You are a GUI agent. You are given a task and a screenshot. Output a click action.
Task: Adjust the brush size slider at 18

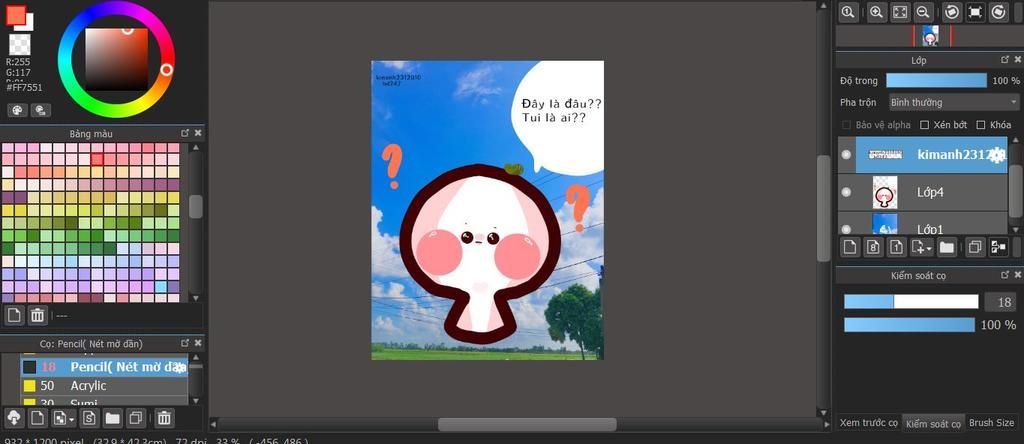click(x=911, y=302)
